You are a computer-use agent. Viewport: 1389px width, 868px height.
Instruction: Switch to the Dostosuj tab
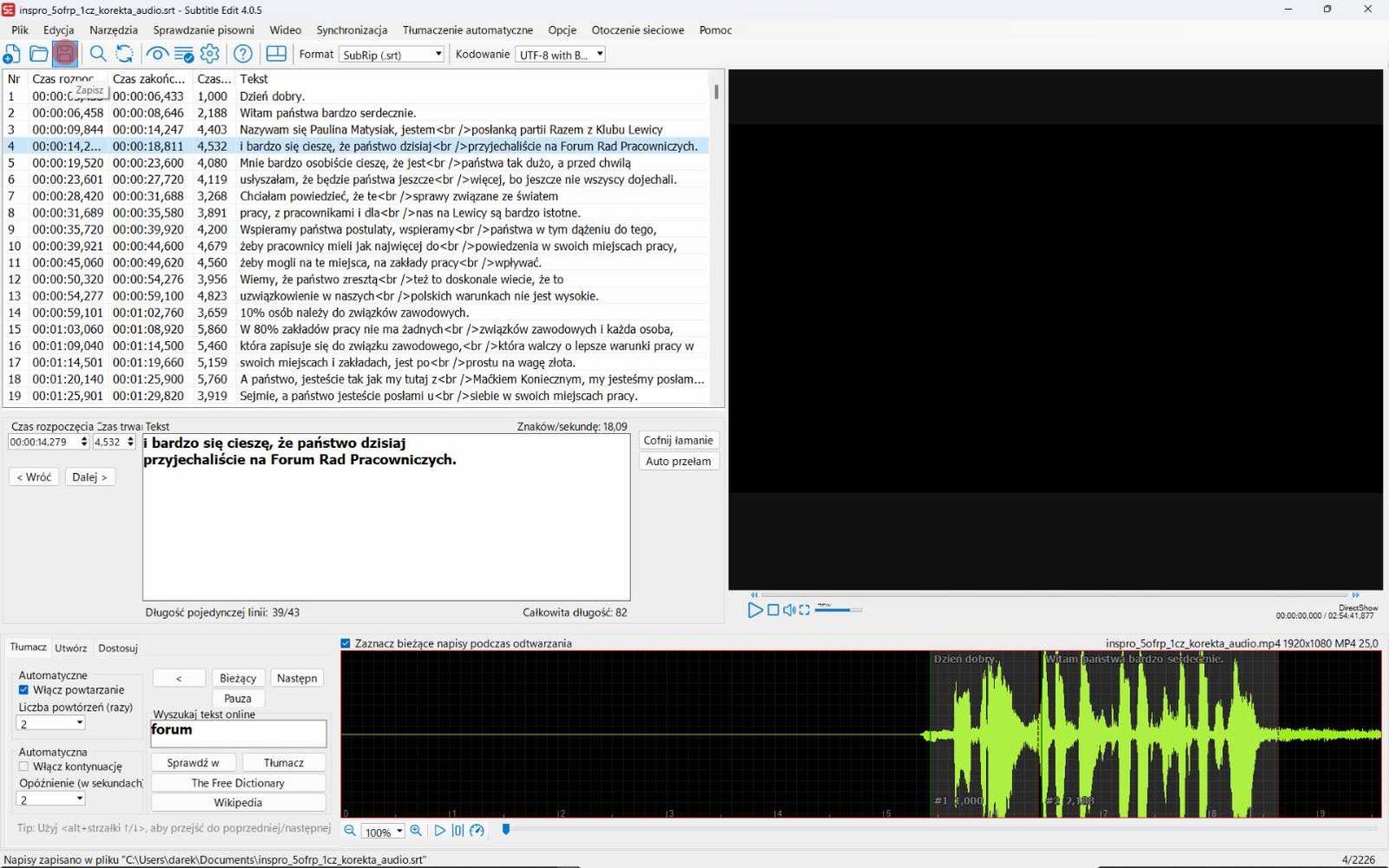pyautogui.click(x=118, y=648)
